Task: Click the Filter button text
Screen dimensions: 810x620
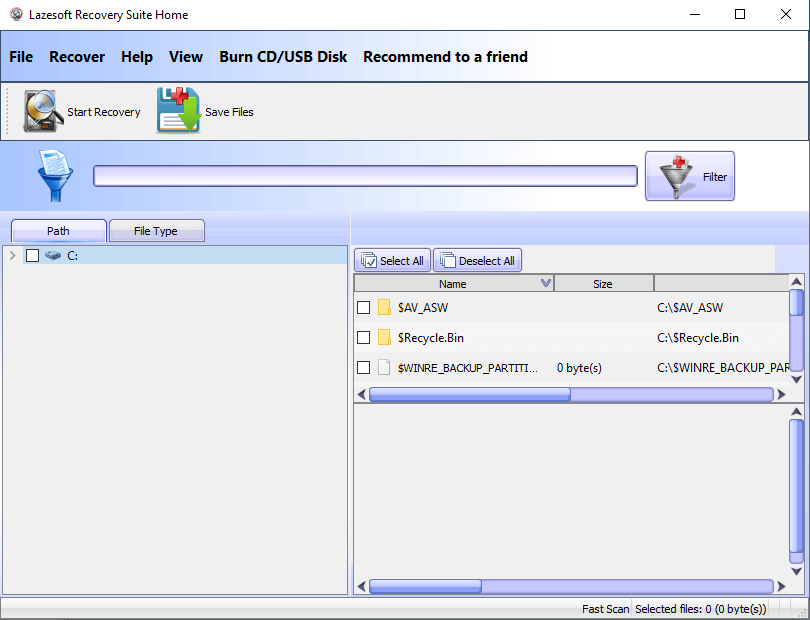Action: pyautogui.click(x=714, y=177)
